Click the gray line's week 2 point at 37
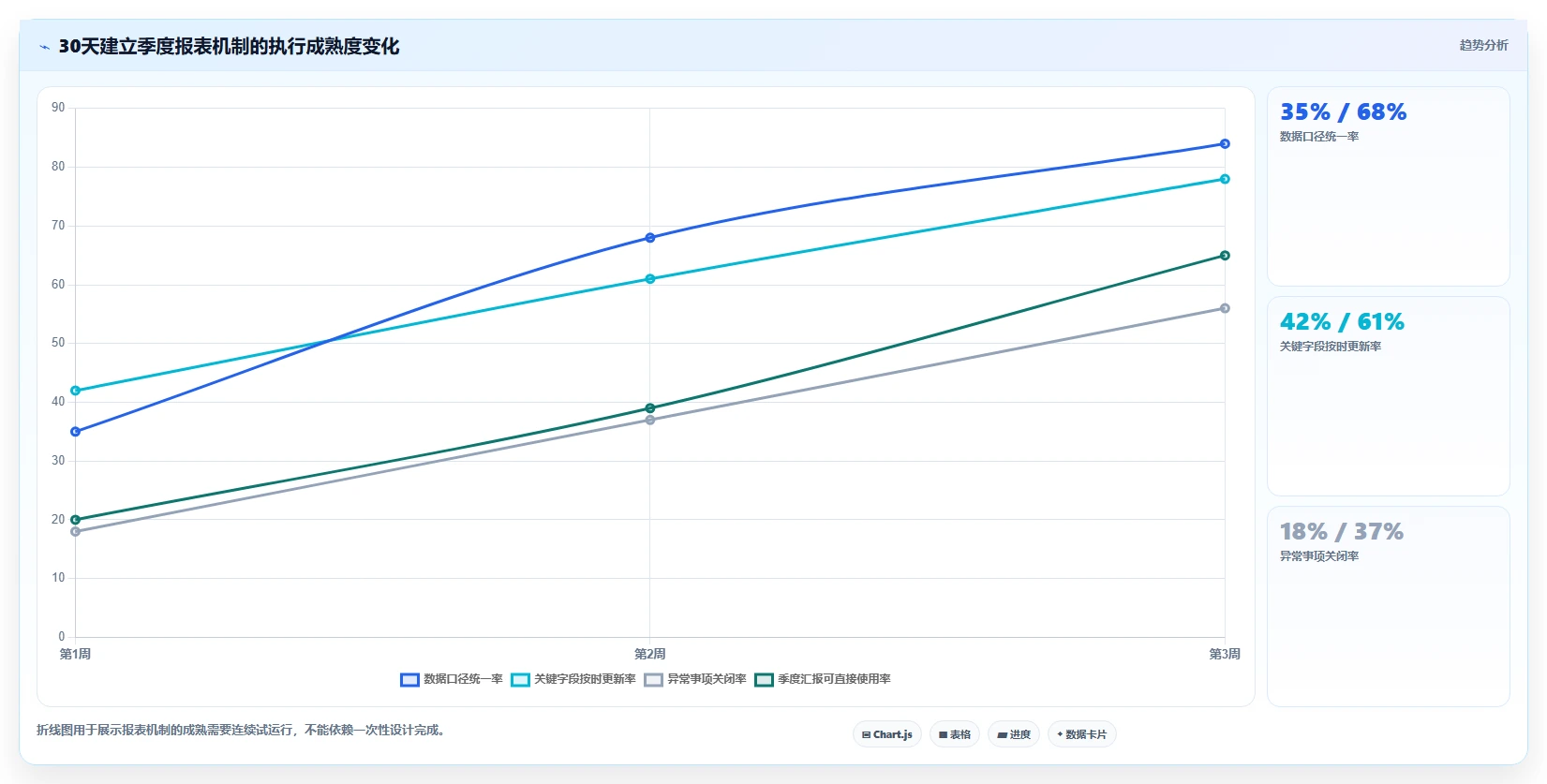The image size is (1547, 784). 650,420
